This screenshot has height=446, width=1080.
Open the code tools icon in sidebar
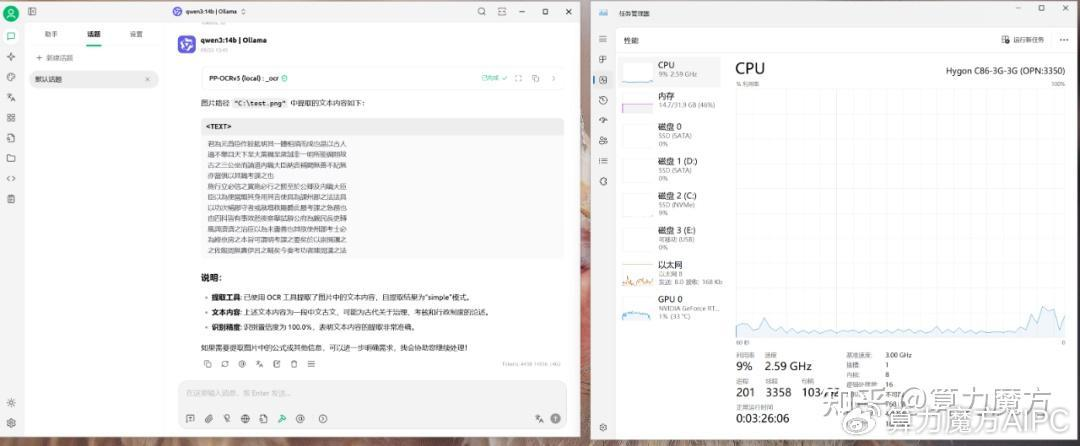point(11,178)
